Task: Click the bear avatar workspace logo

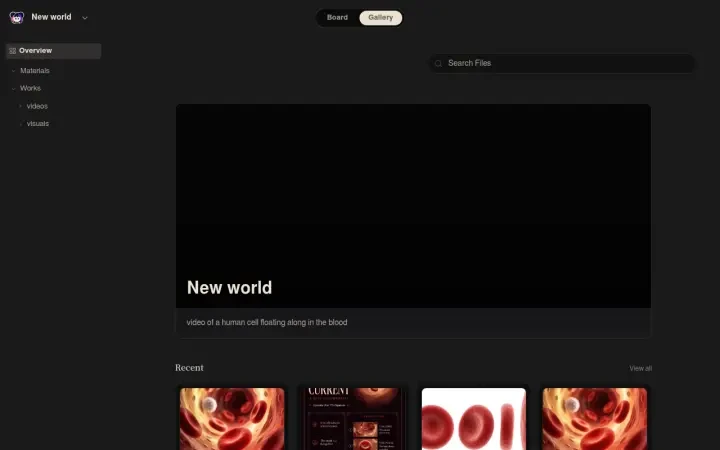Action: click(x=17, y=17)
